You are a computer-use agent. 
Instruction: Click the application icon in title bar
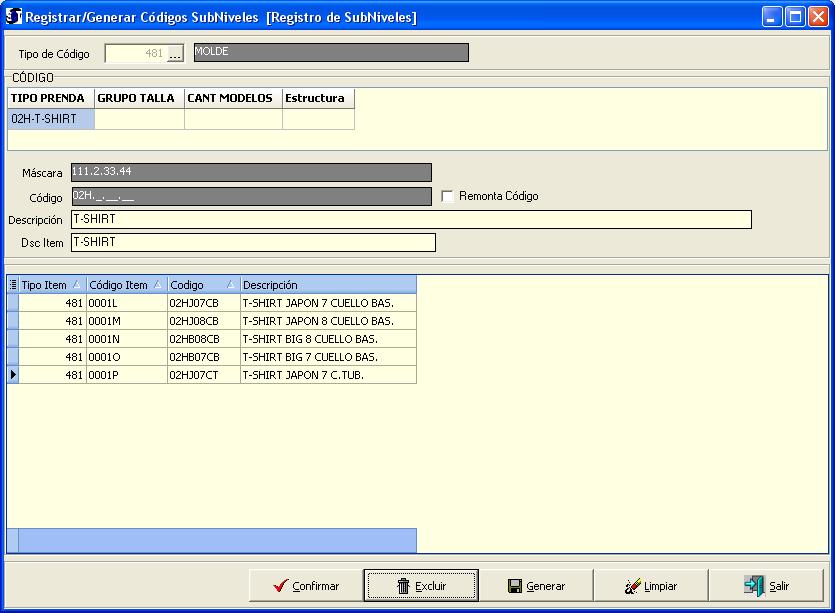click(14, 16)
